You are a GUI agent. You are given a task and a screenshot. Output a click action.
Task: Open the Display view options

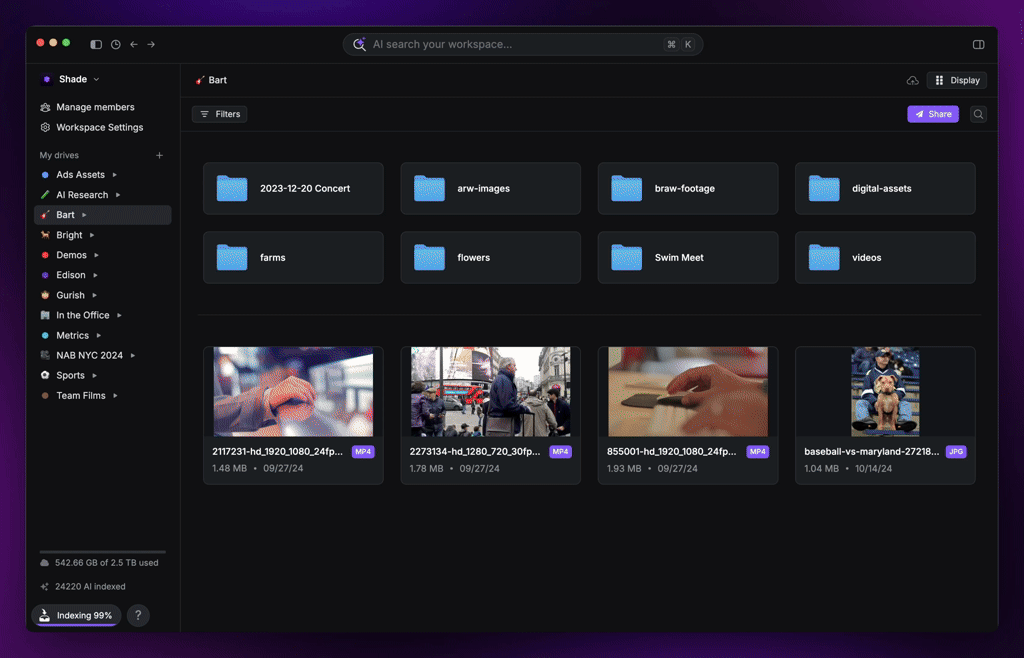[957, 80]
